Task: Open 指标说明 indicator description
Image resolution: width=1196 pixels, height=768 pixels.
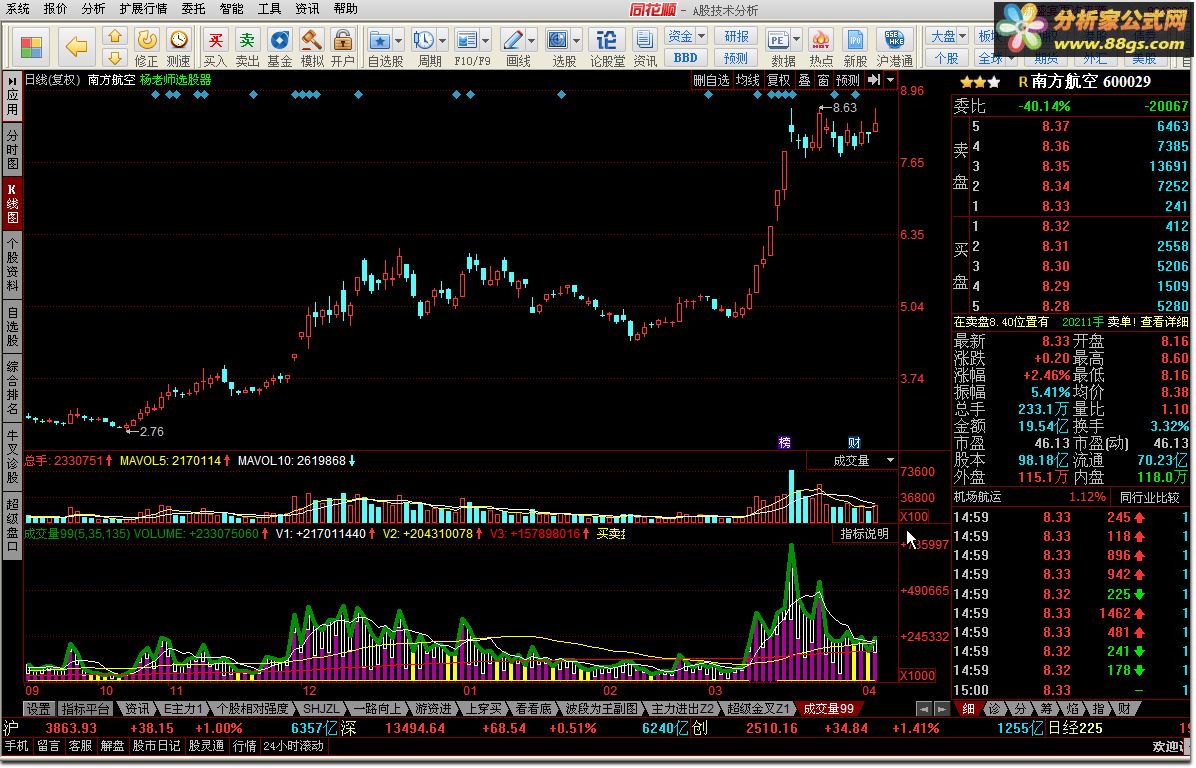Action: [864, 534]
